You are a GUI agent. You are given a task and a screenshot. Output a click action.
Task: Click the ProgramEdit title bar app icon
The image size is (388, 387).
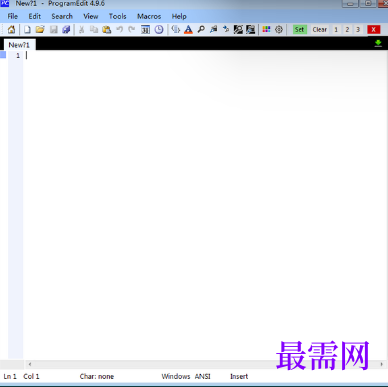coord(5,3)
